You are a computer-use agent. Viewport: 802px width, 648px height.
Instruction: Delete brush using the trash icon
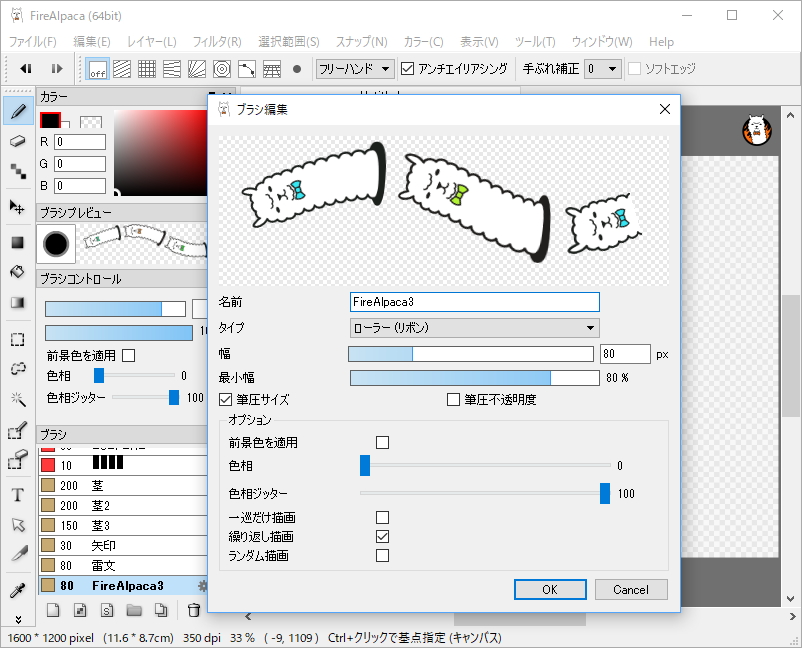[194, 610]
